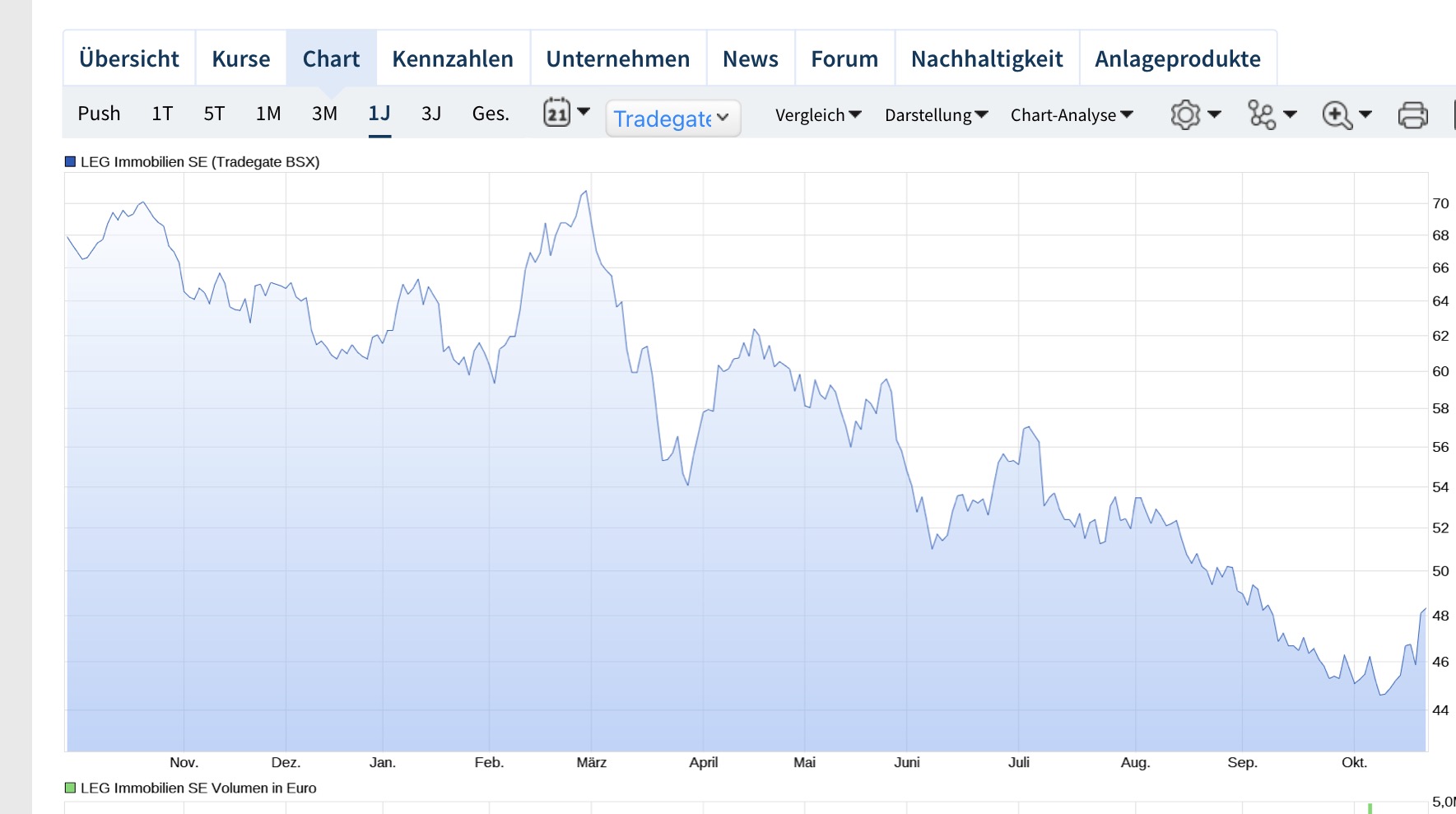
Task: Open the Chart-Analyse dropdown
Action: click(x=1072, y=114)
